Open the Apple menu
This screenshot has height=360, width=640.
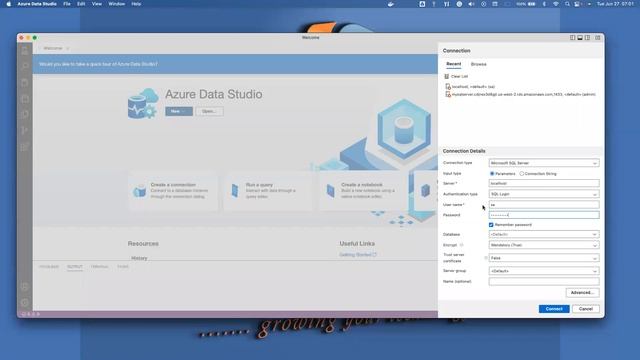tap(9, 4)
